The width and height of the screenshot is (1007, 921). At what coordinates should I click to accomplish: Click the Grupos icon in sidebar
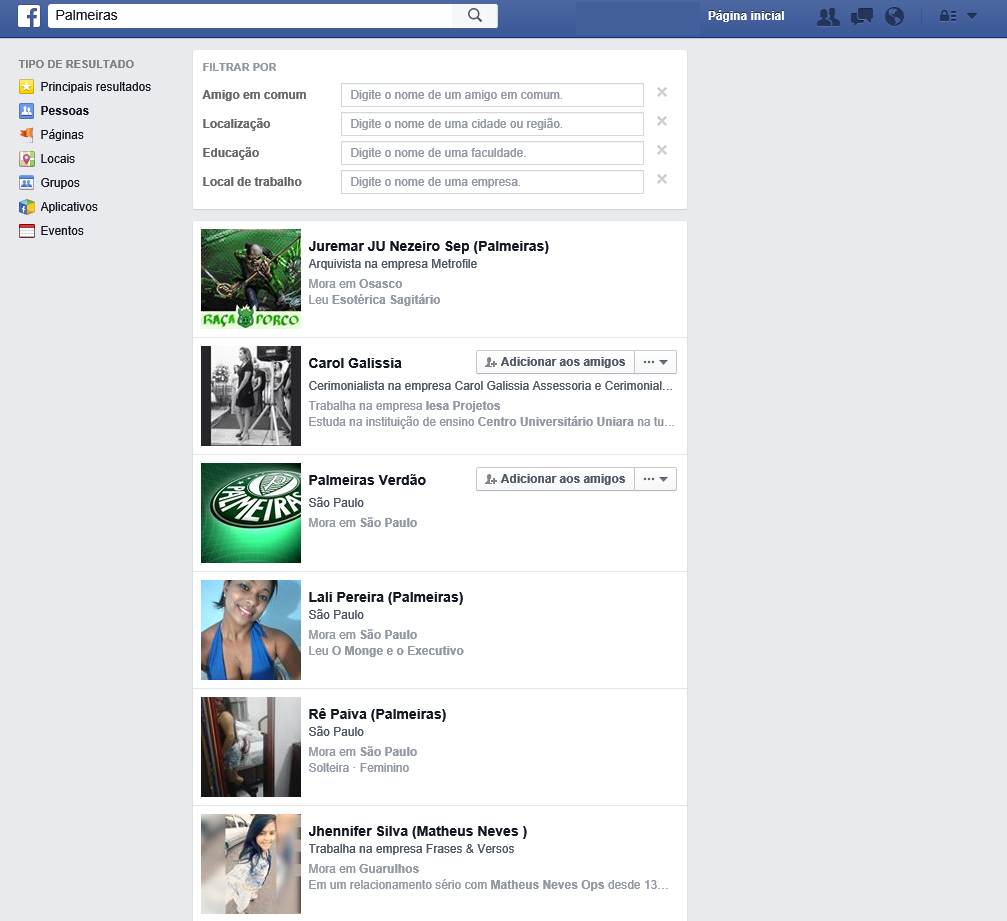[26, 182]
